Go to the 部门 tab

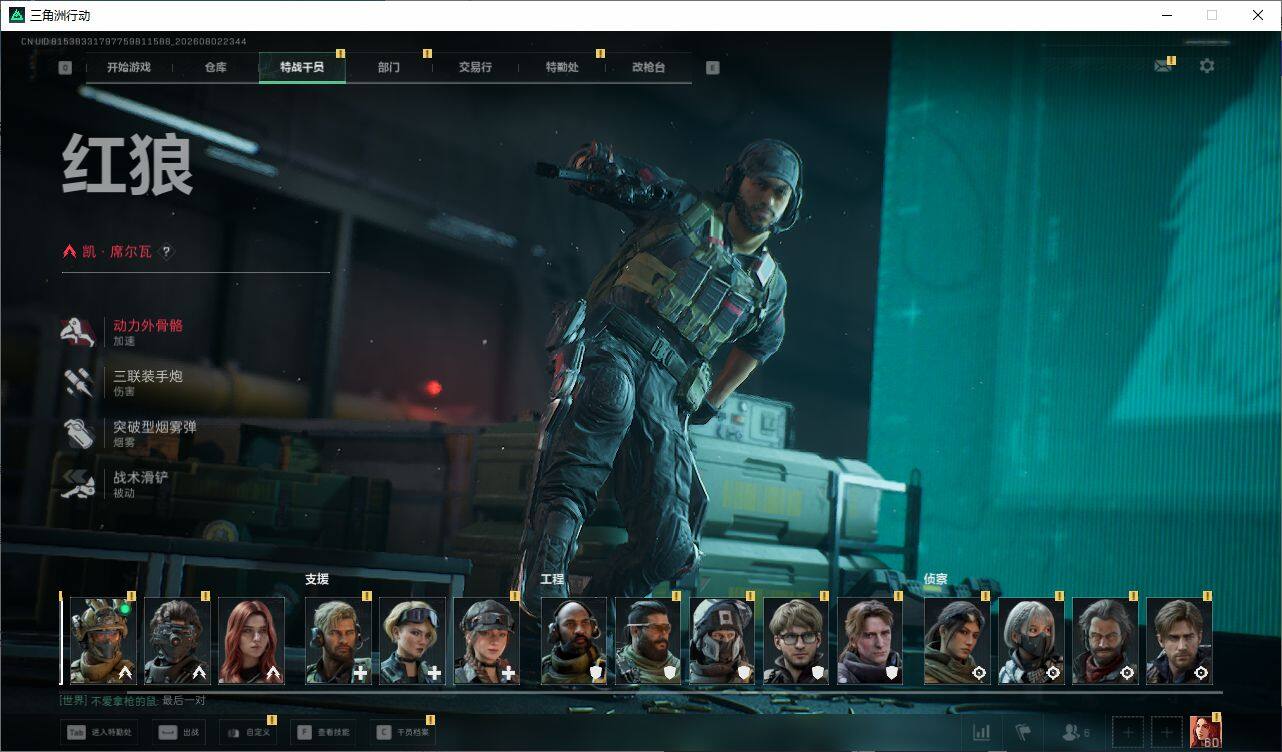[x=389, y=68]
